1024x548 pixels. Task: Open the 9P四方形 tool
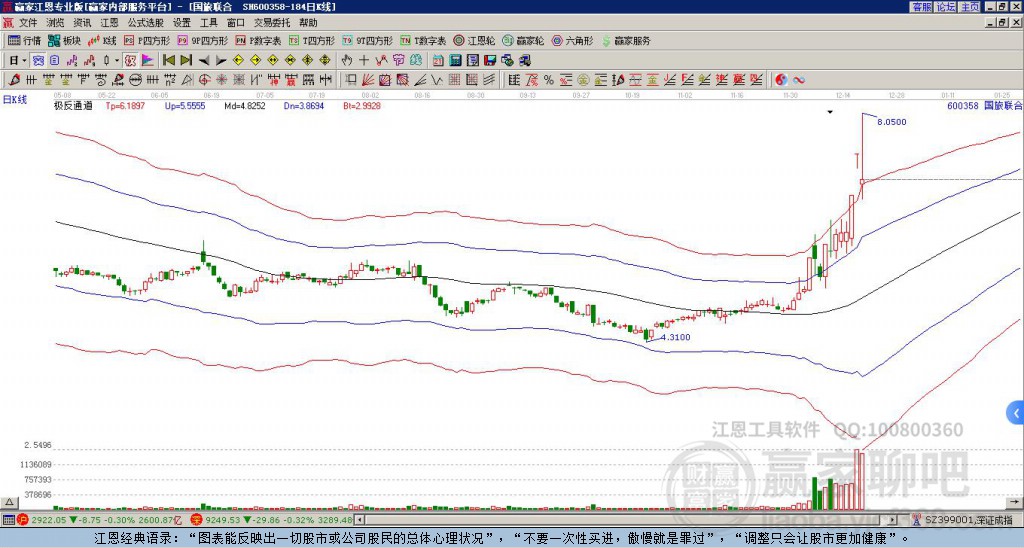(x=202, y=41)
